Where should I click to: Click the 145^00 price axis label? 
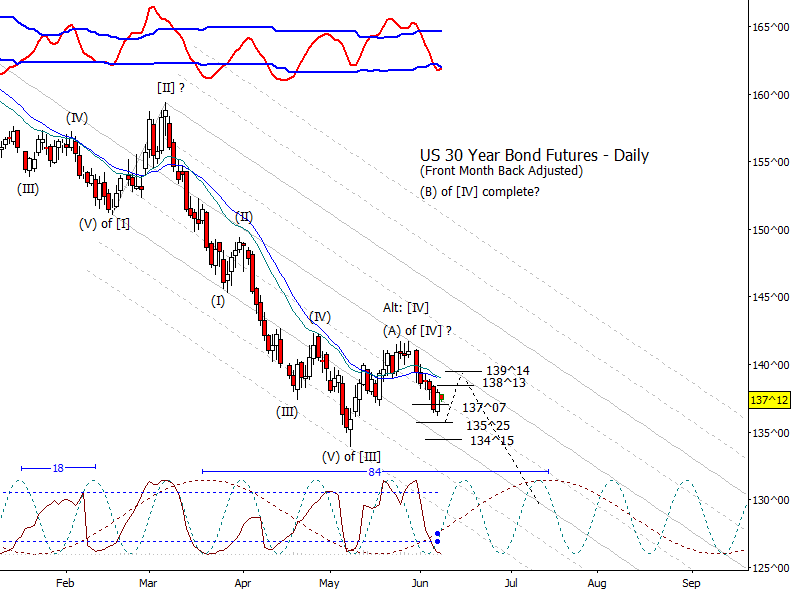point(770,297)
